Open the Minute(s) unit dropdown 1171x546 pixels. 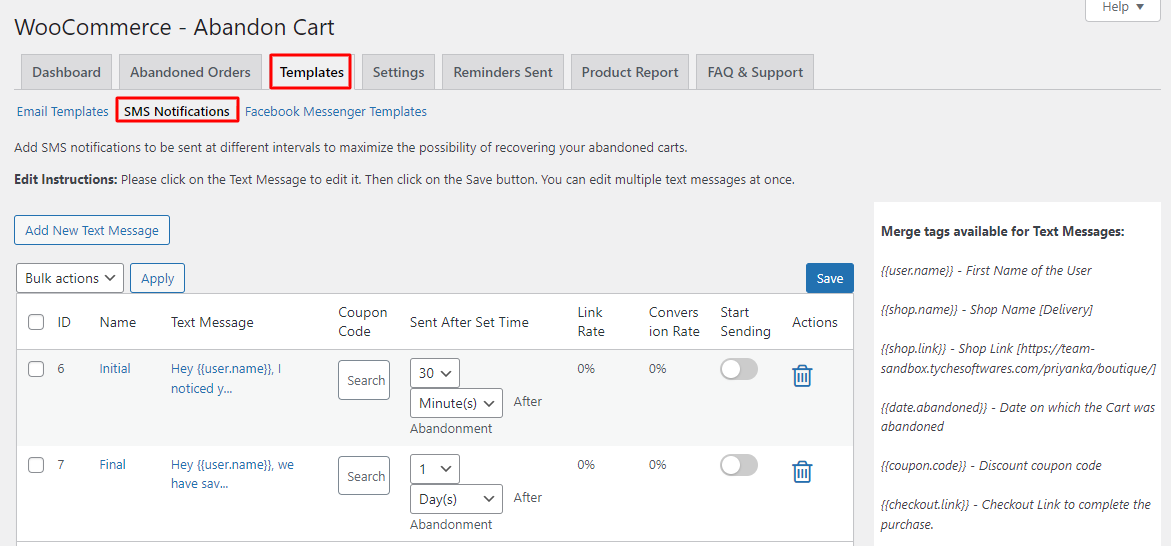coord(456,403)
